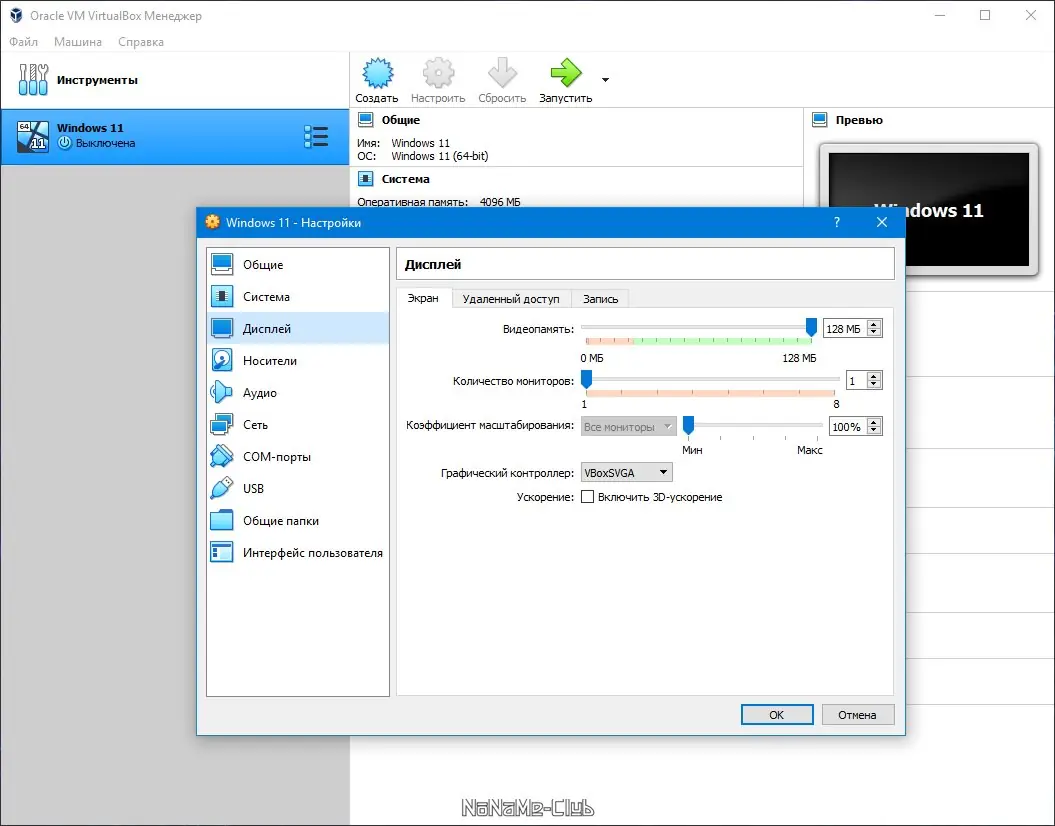
Task: Open the Инструменты tools icon
Action: coord(33,79)
